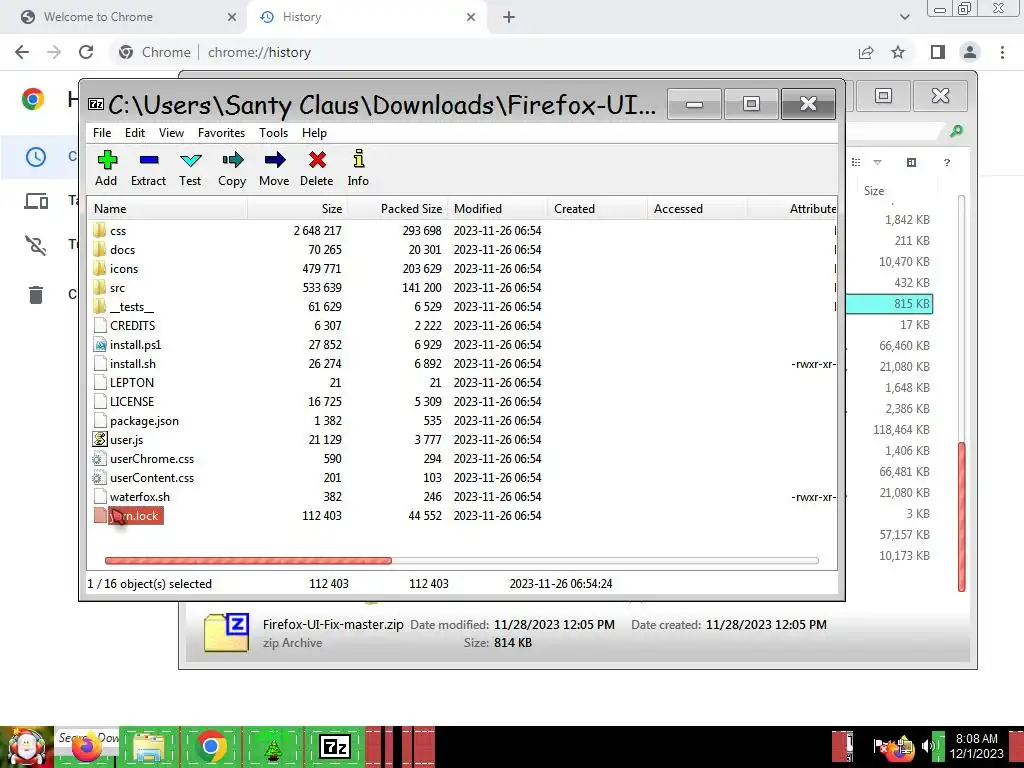Sort 7-Zip list by Name column
1024x768 pixels.
click(x=167, y=209)
